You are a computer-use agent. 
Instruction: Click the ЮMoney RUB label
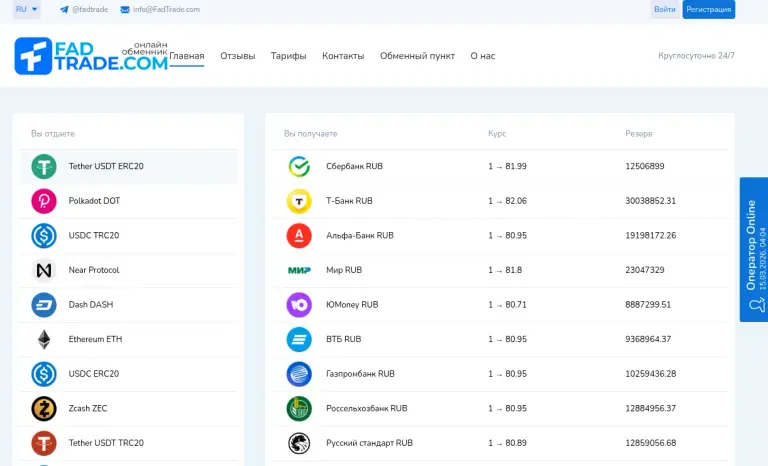tap(352, 305)
